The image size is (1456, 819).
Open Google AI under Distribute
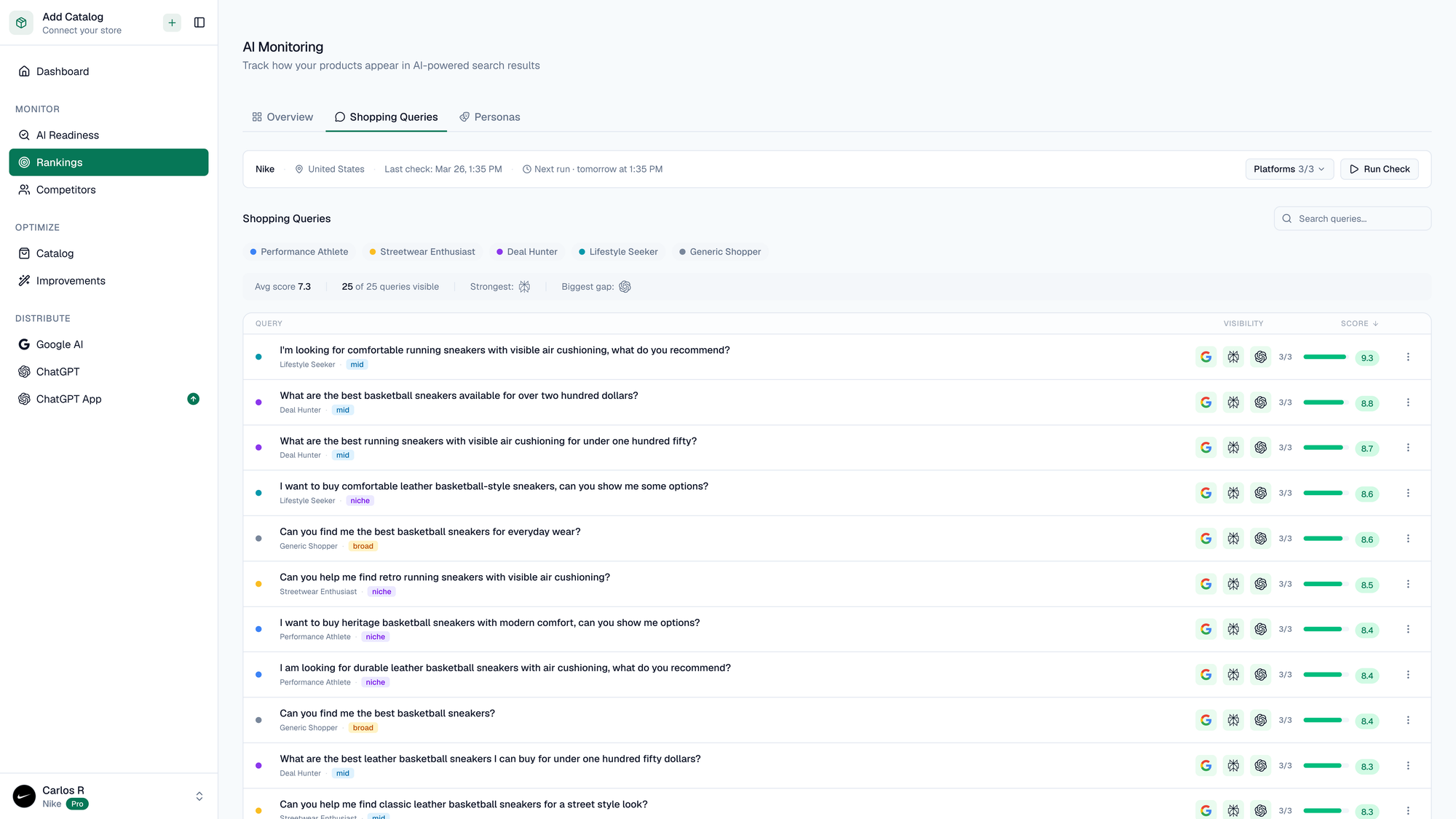tap(108, 344)
